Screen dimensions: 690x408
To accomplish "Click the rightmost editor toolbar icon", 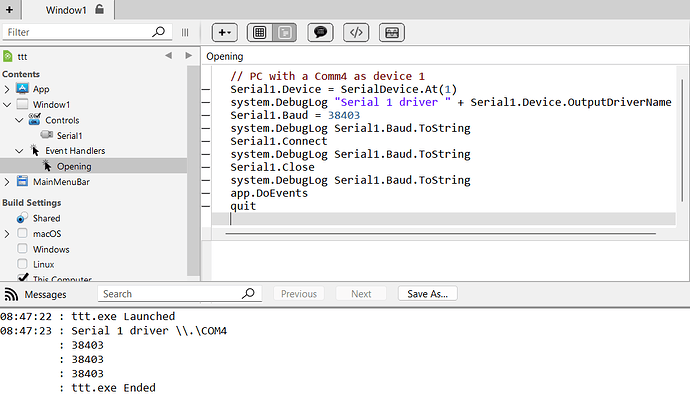I will (x=392, y=33).
